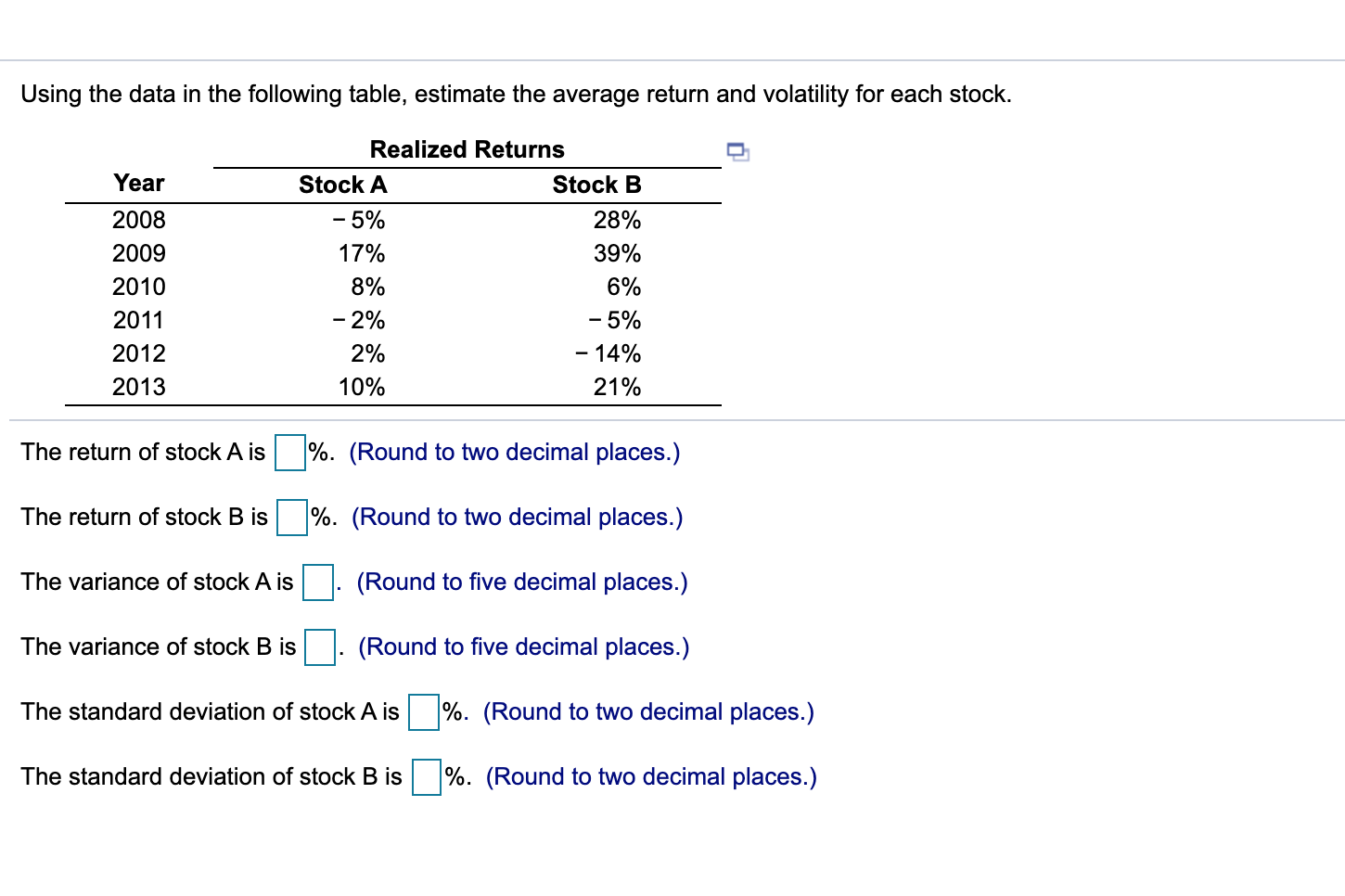
Task: Click the round to two decimal places hint
Action: (514, 452)
